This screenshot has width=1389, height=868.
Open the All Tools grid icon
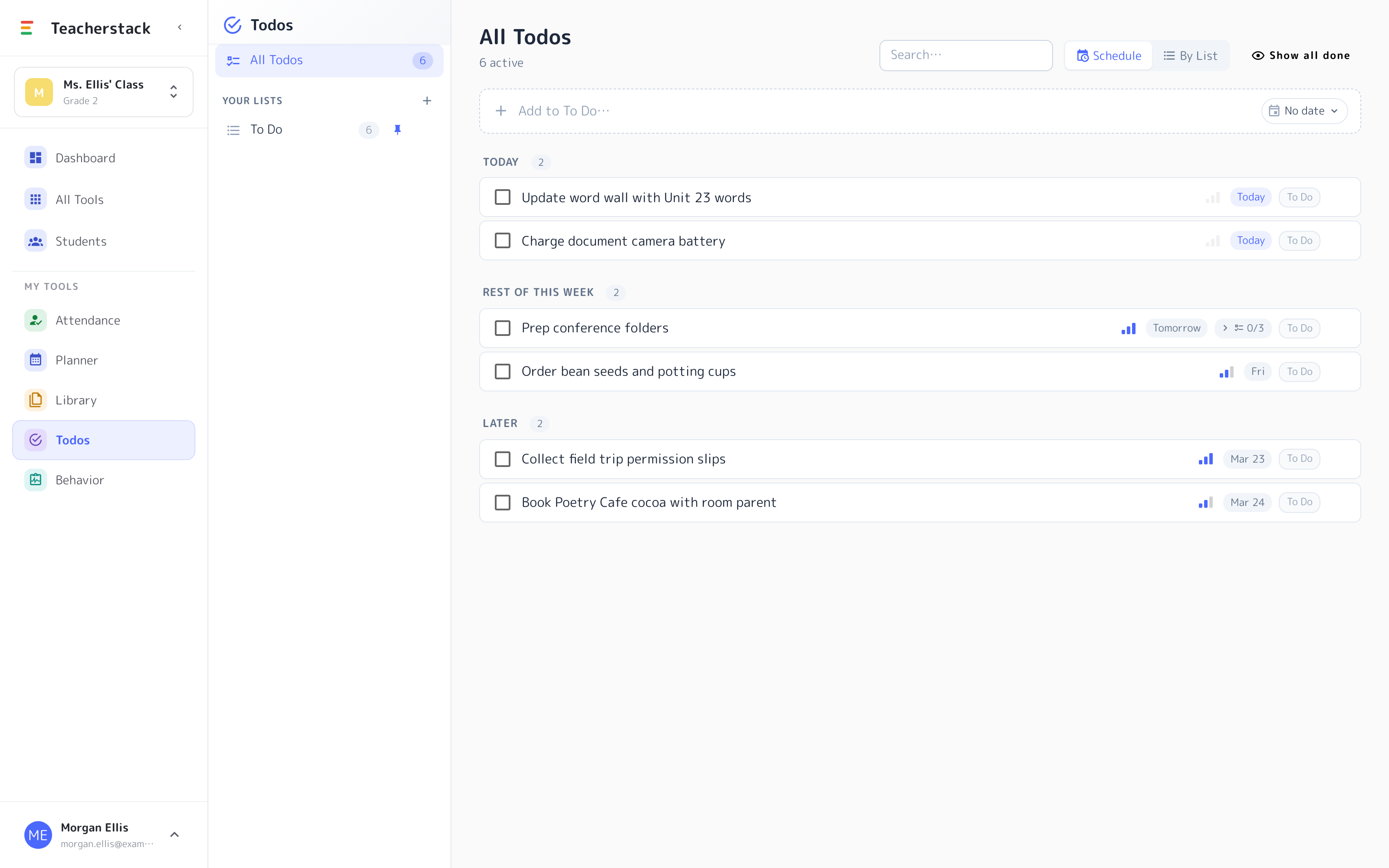[x=36, y=199]
